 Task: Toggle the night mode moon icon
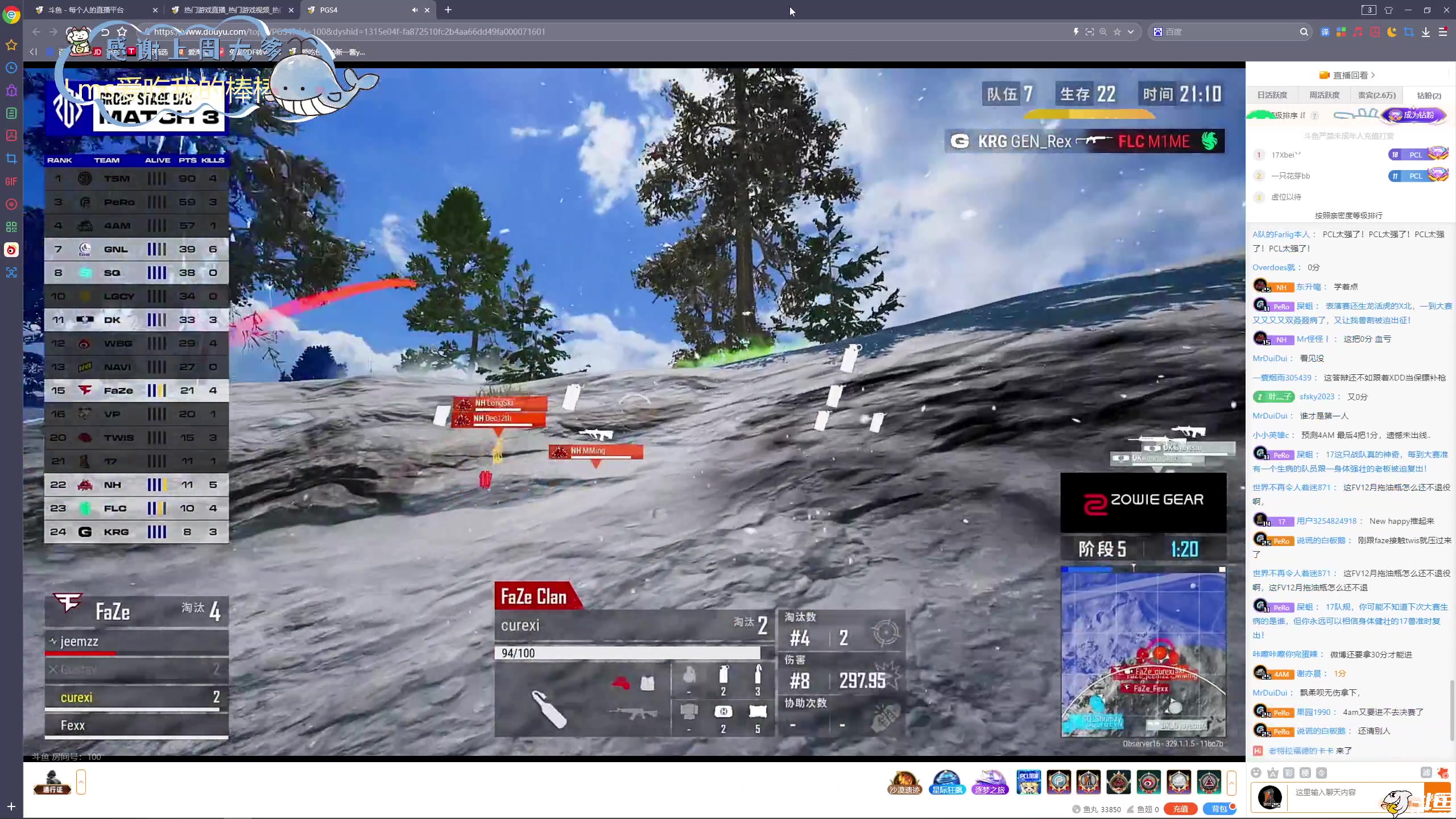pyautogui.click(x=1392, y=32)
